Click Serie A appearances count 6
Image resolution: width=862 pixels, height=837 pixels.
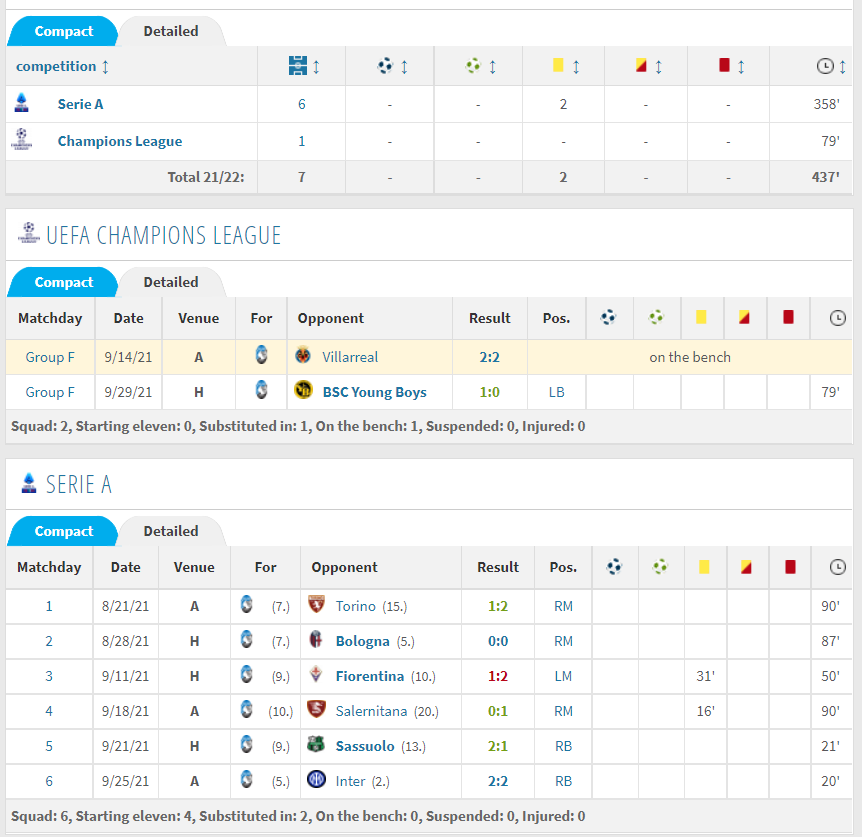pyautogui.click(x=301, y=104)
